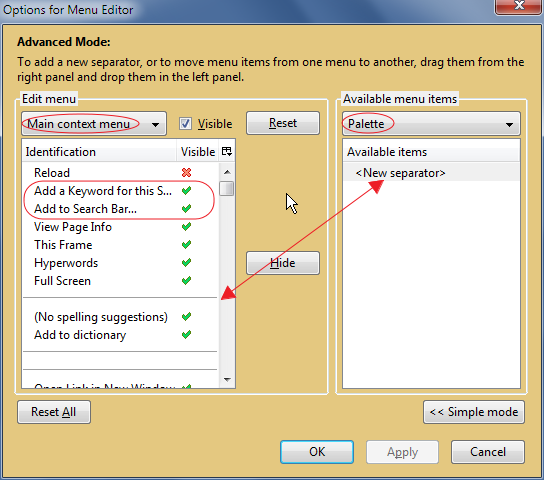Expand the Palette dropdown

[x=431, y=123]
